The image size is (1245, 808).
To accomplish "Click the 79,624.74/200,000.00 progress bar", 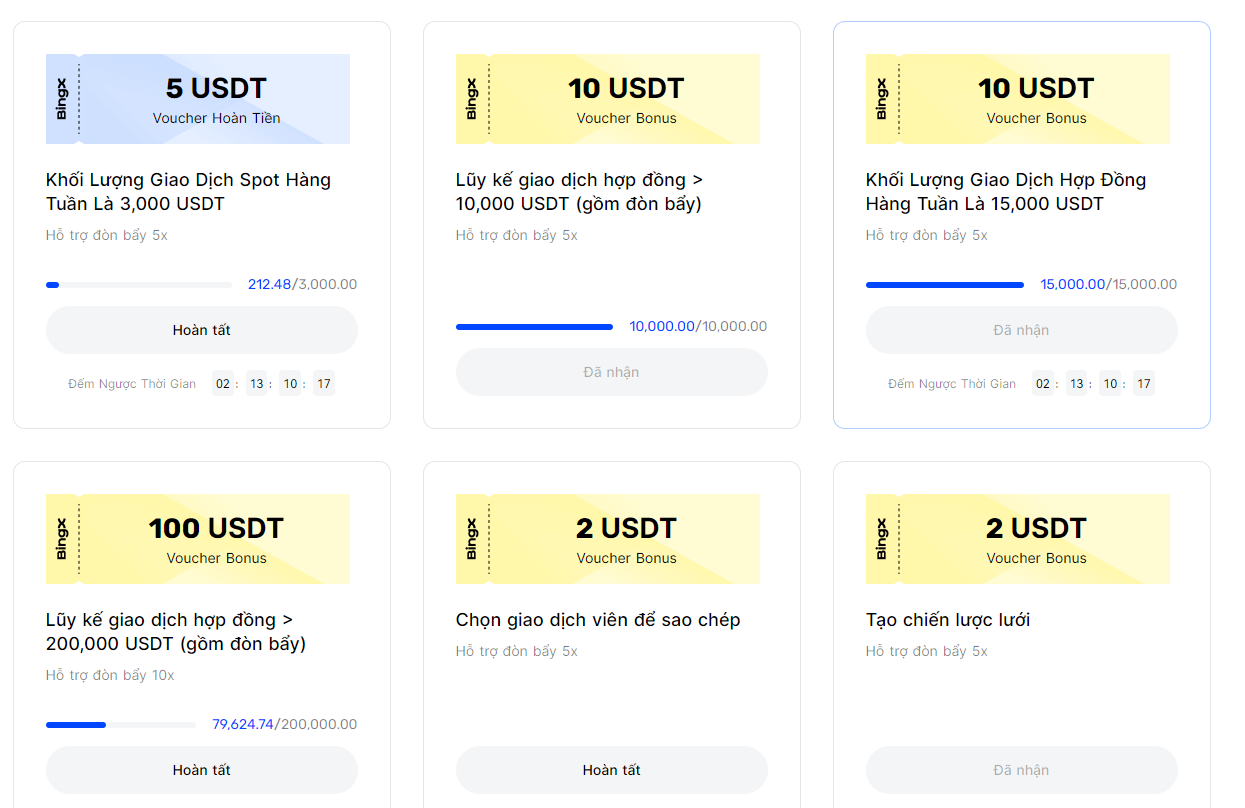I will click(121, 725).
